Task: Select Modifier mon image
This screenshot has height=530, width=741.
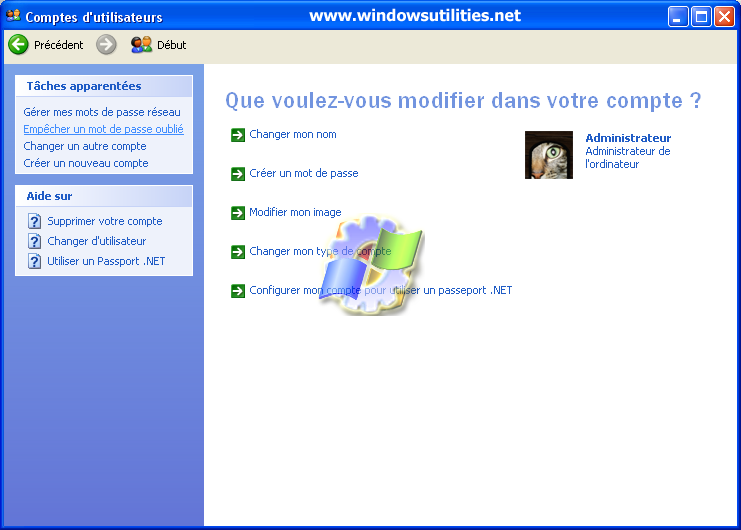Action: (x=295, y=213)
